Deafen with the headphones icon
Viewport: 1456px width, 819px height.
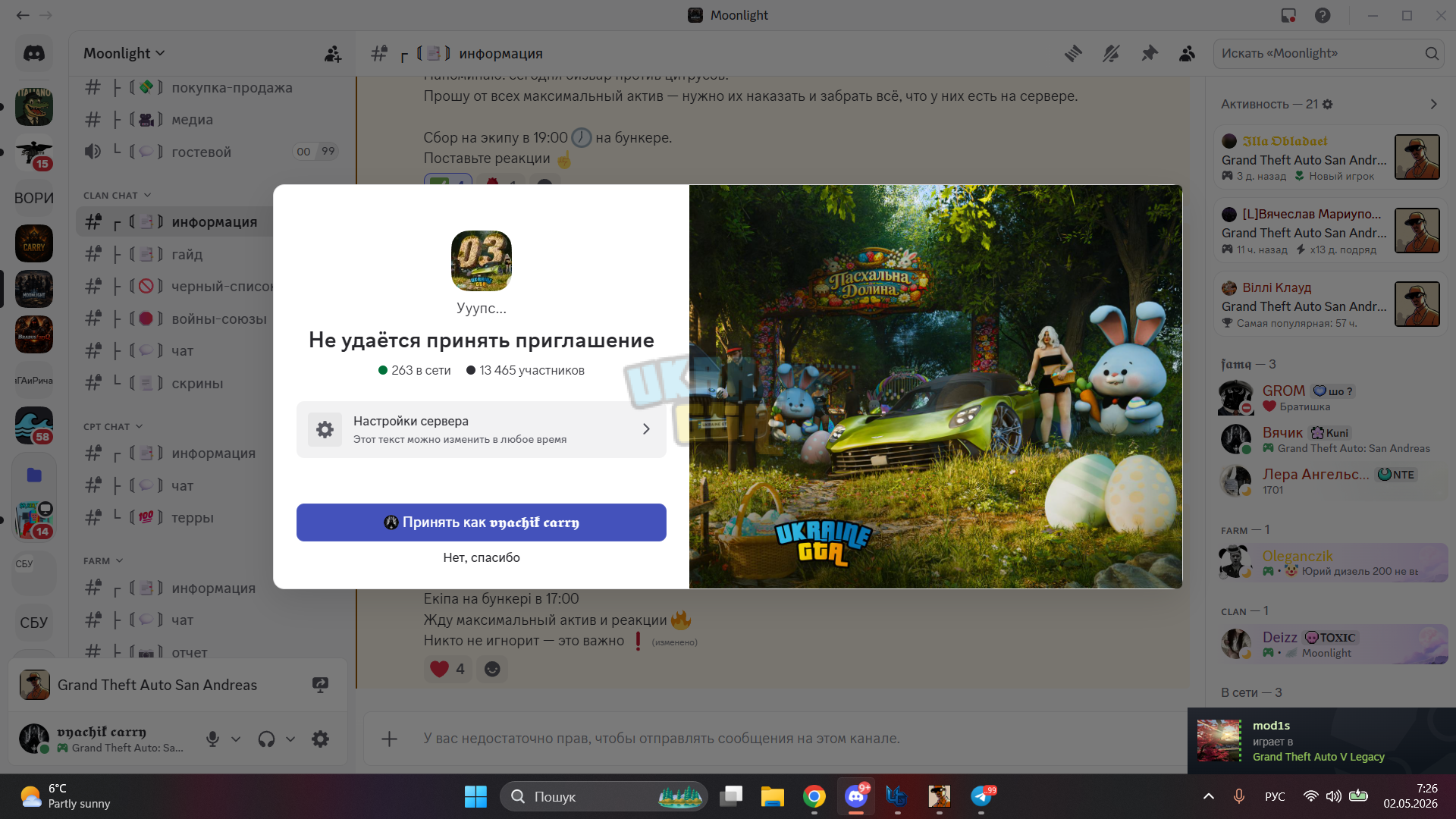click(x=266, y=739)
